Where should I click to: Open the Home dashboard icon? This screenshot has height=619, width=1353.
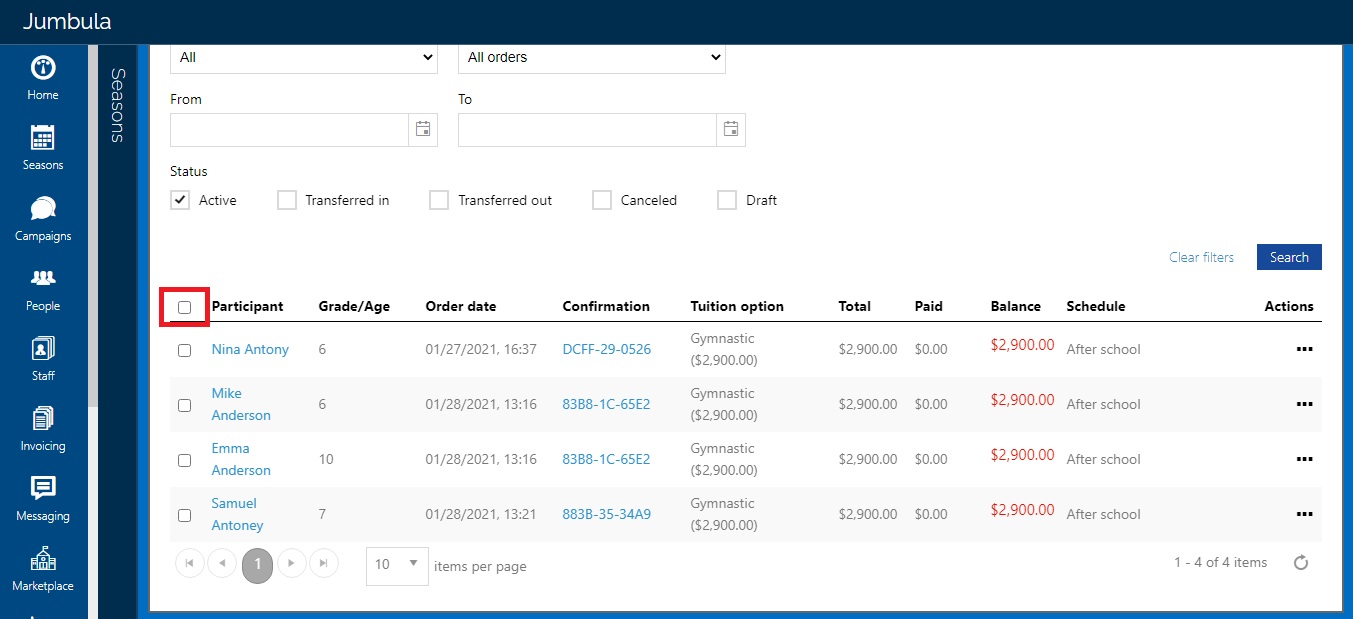point(43,68)
